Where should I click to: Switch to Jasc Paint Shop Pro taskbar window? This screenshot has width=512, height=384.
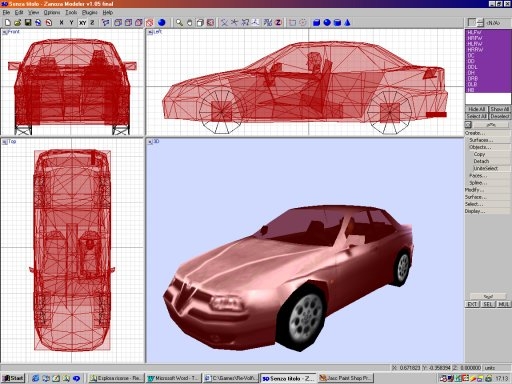[x=346, y=378]
